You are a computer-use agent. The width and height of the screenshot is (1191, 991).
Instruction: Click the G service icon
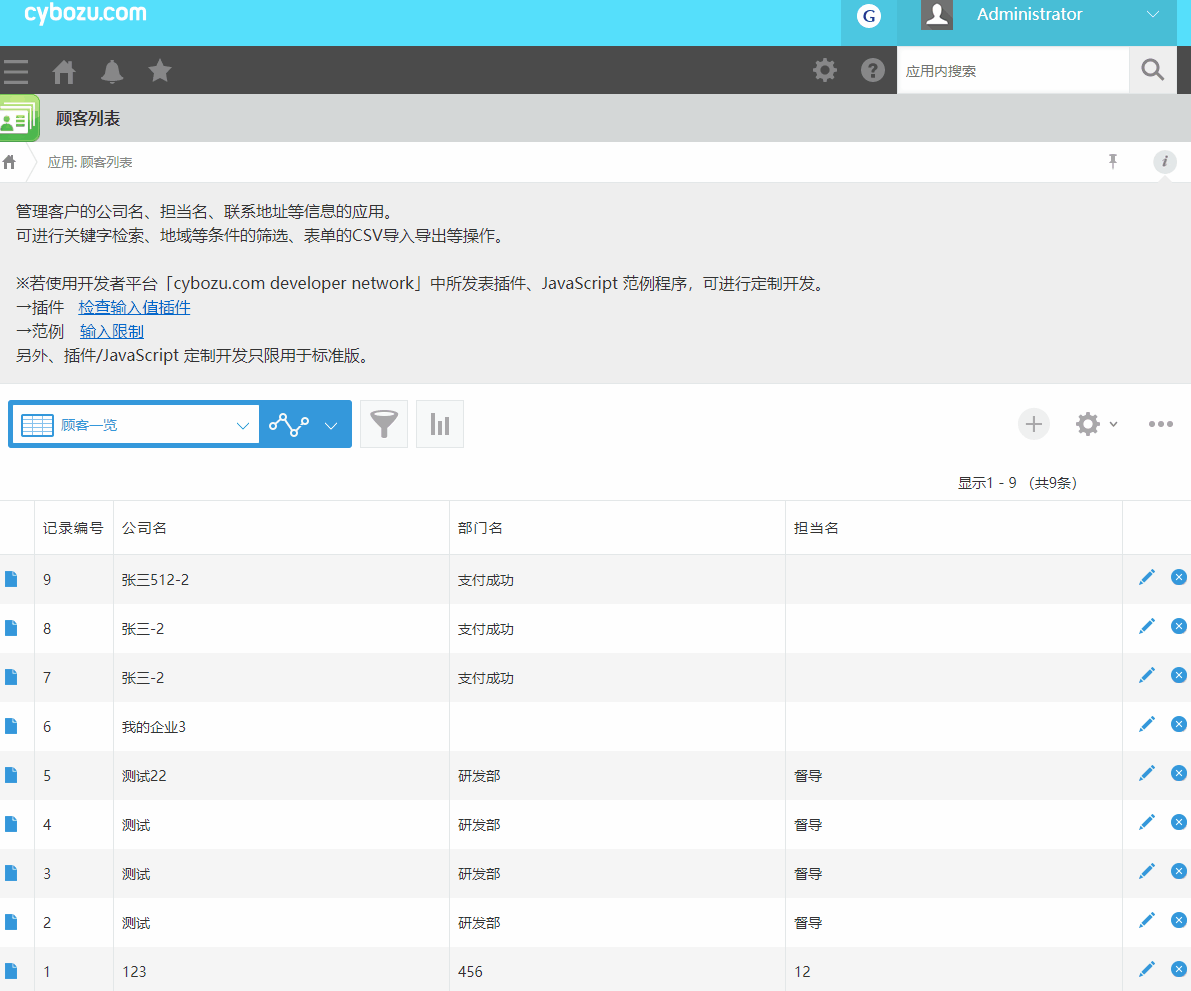868,16
